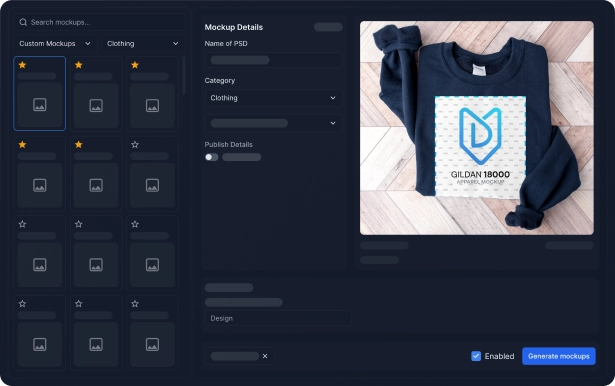Unstar the third mockup in top row
Viewport: 615px width, 386px height.
(x=135, y=65)
